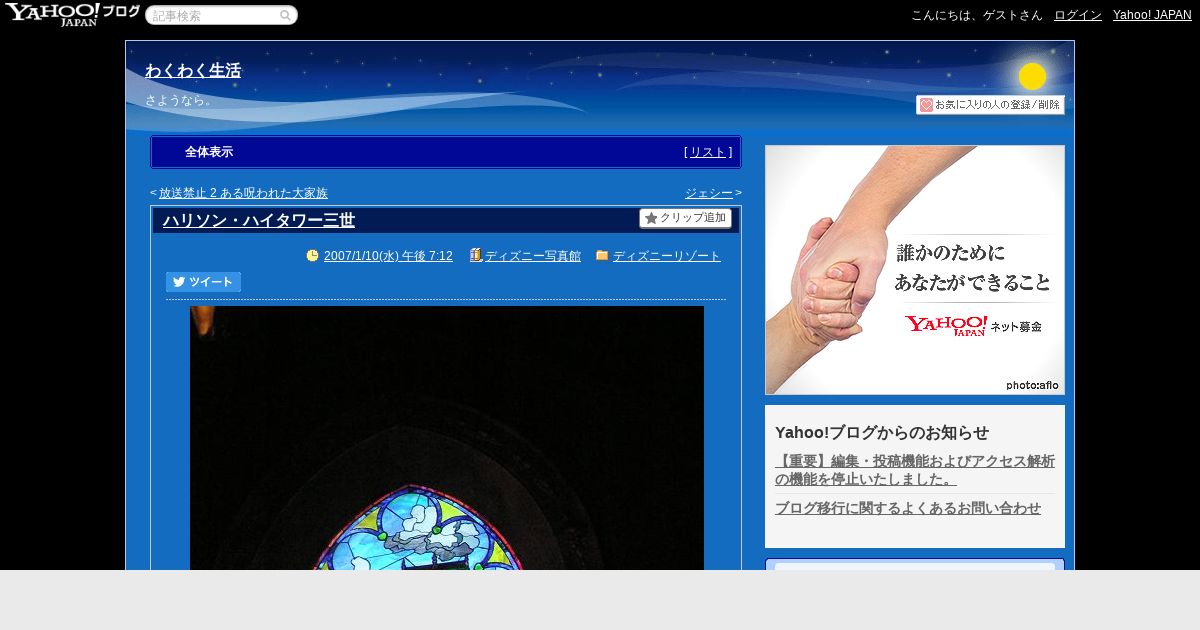Click the folder icon beside ディズニーリゾート
Screen dimensions: 1200x630
point(602,255)
